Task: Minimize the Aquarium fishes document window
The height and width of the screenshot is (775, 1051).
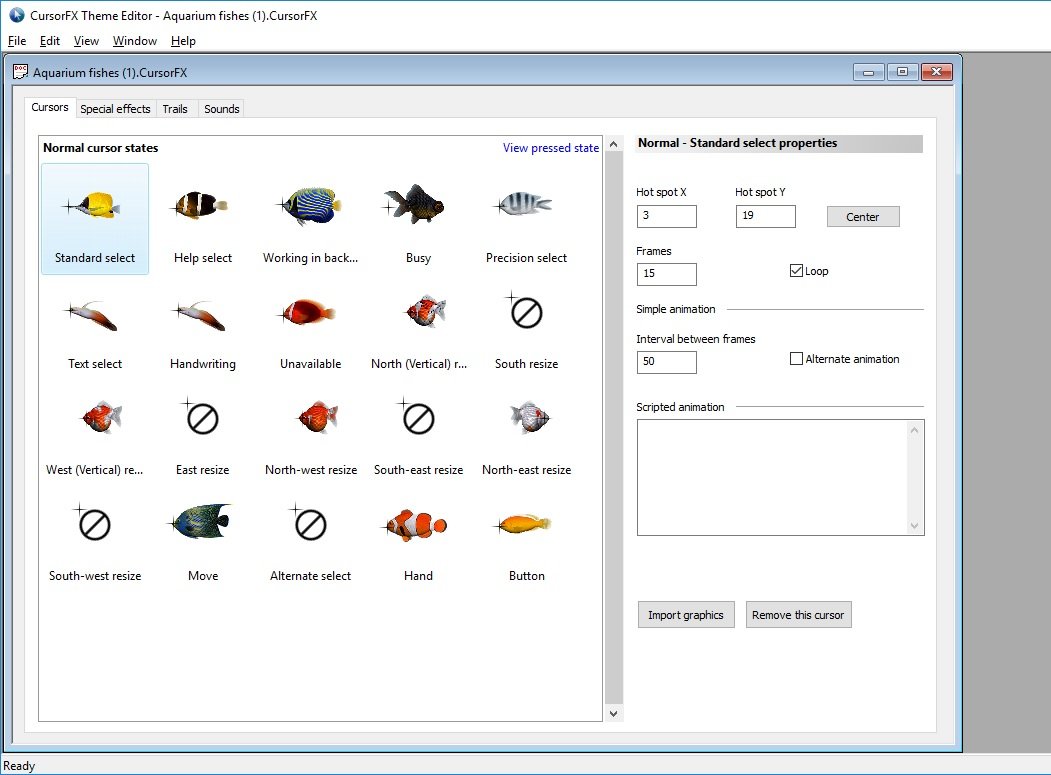Action: tap(869, 72)
